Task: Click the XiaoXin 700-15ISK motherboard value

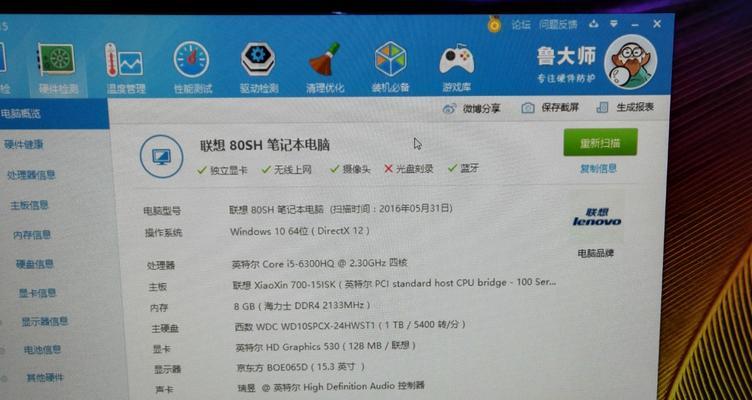Action: pos(394,284)
